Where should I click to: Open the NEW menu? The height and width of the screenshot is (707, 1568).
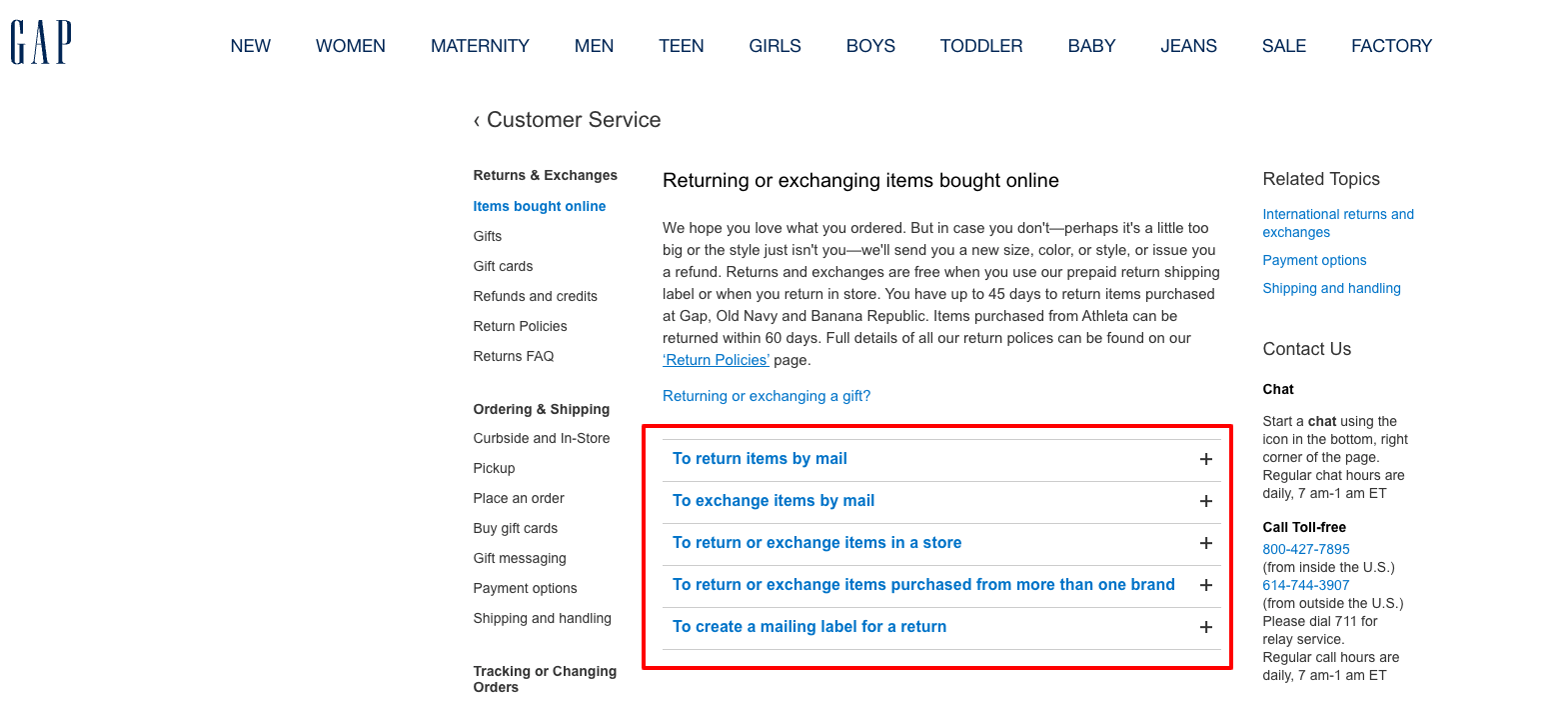click(251, 46)
